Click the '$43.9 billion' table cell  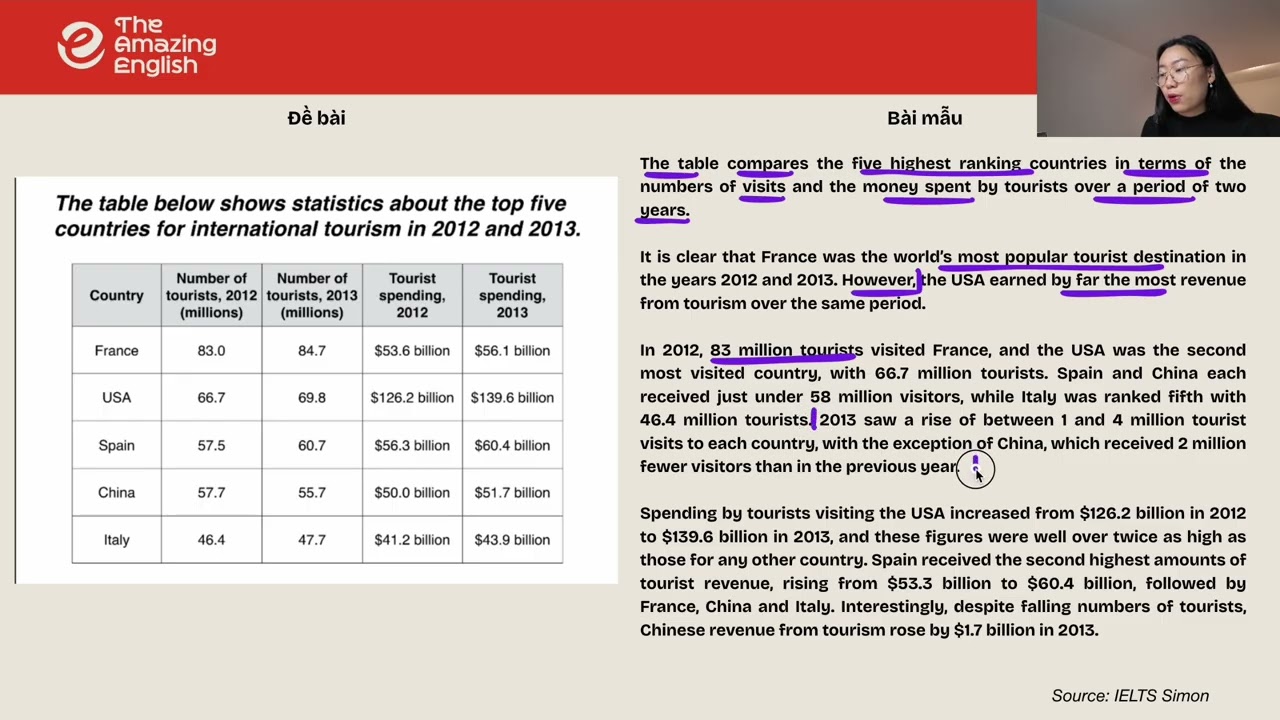[512, 540]
